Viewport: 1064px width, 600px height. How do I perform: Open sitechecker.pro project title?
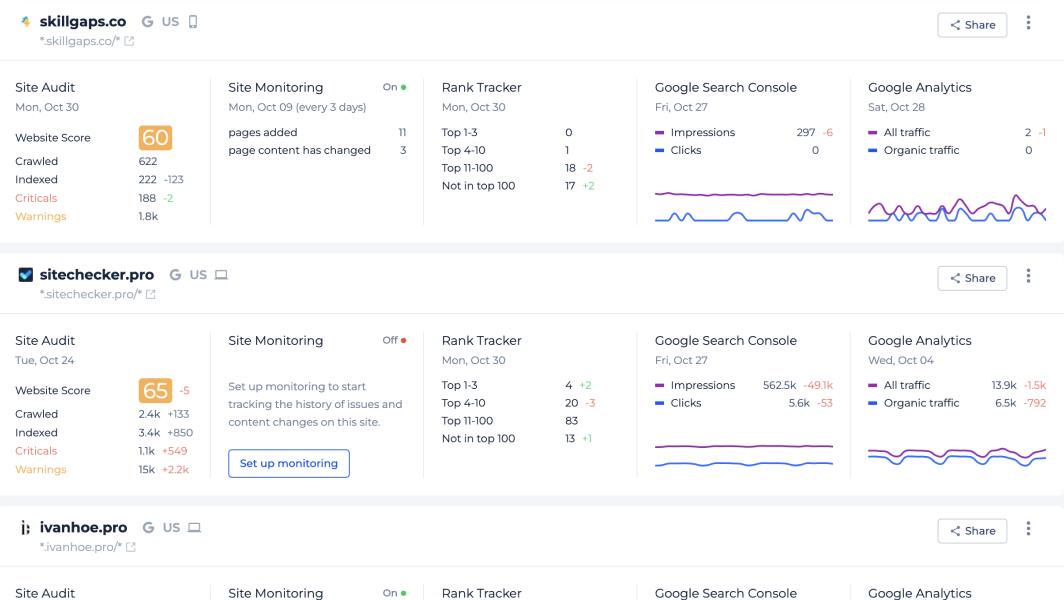(x=97, y=275)
